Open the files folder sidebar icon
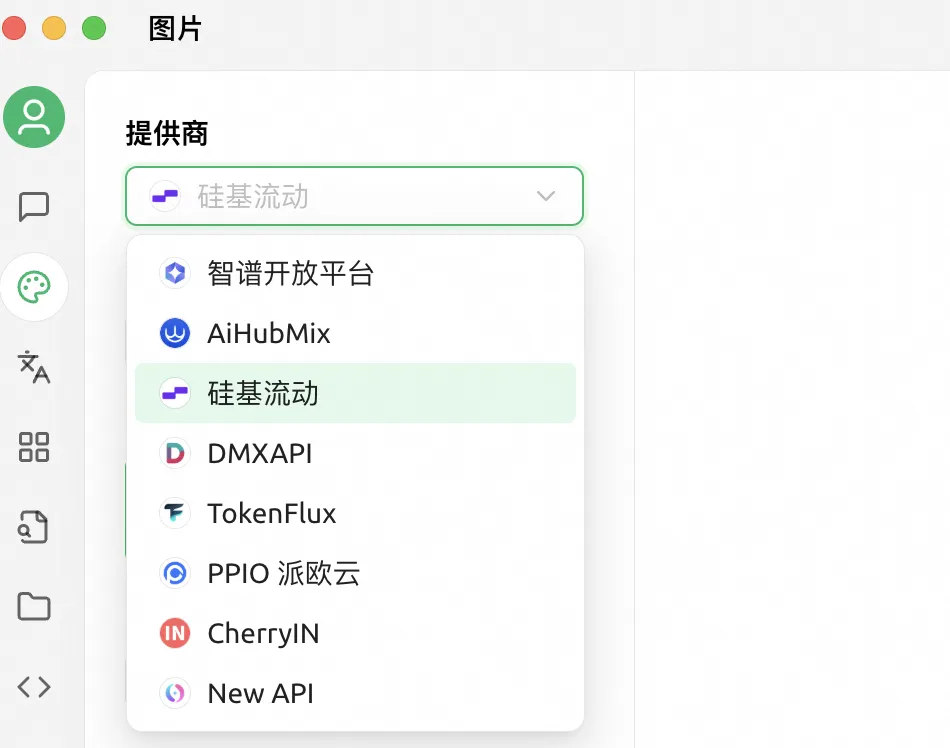Viewport: 950px width, 748px height. point(34,606)
